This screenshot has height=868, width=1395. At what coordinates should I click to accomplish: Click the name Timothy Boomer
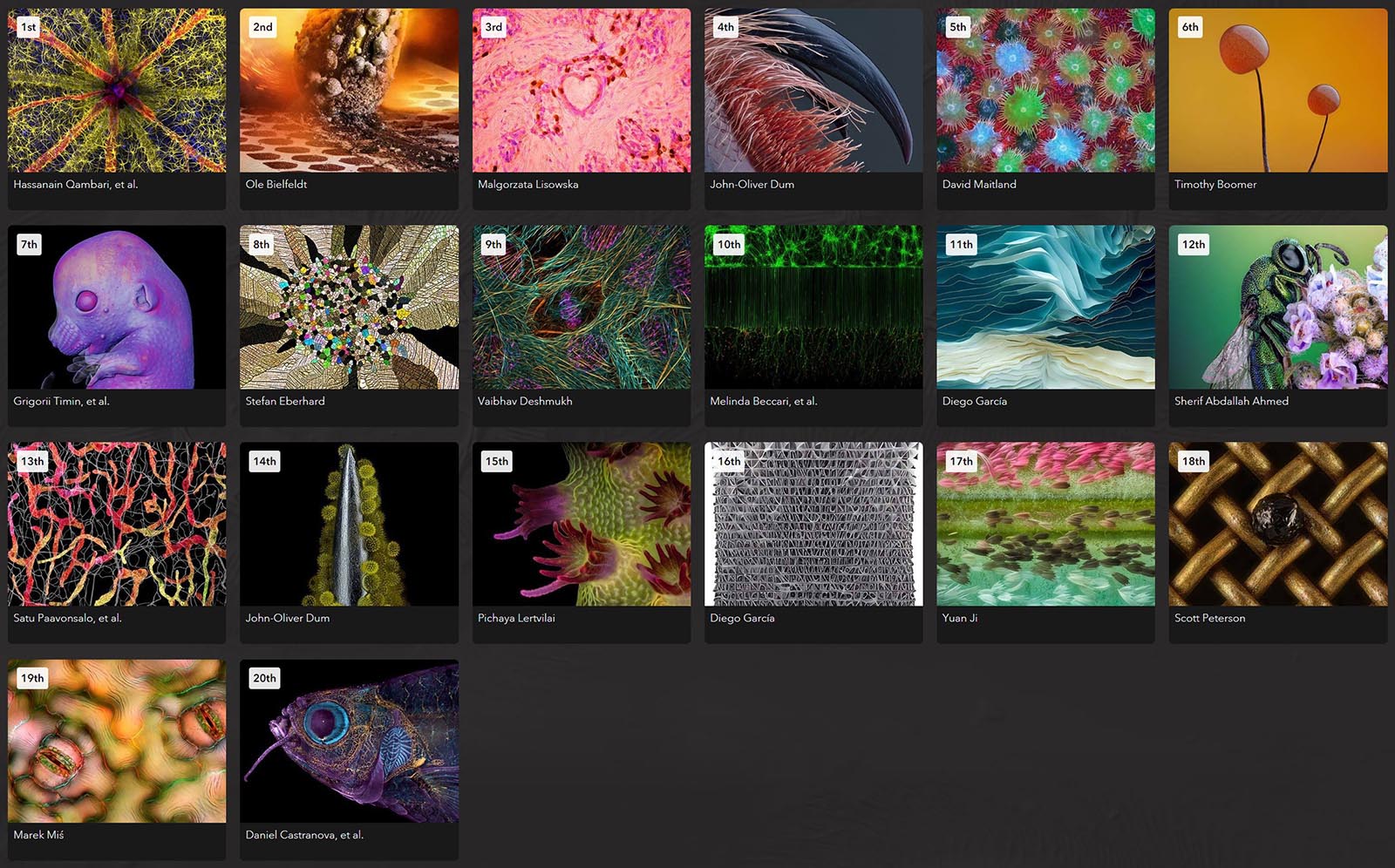click(x=1215, y=184)
